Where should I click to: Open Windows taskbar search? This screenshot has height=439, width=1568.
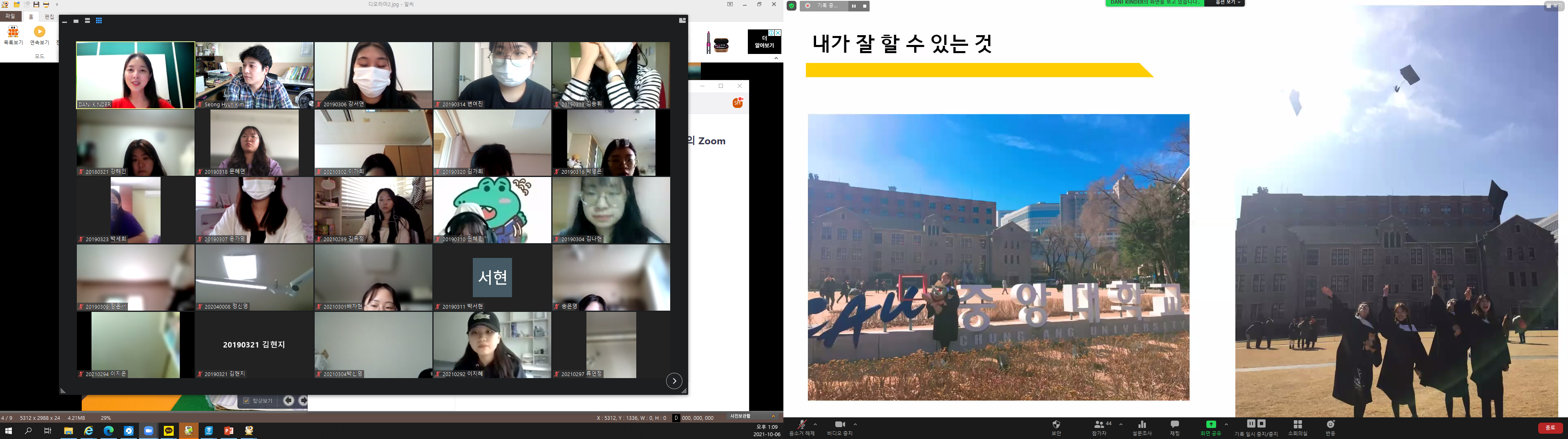point(28,430)
